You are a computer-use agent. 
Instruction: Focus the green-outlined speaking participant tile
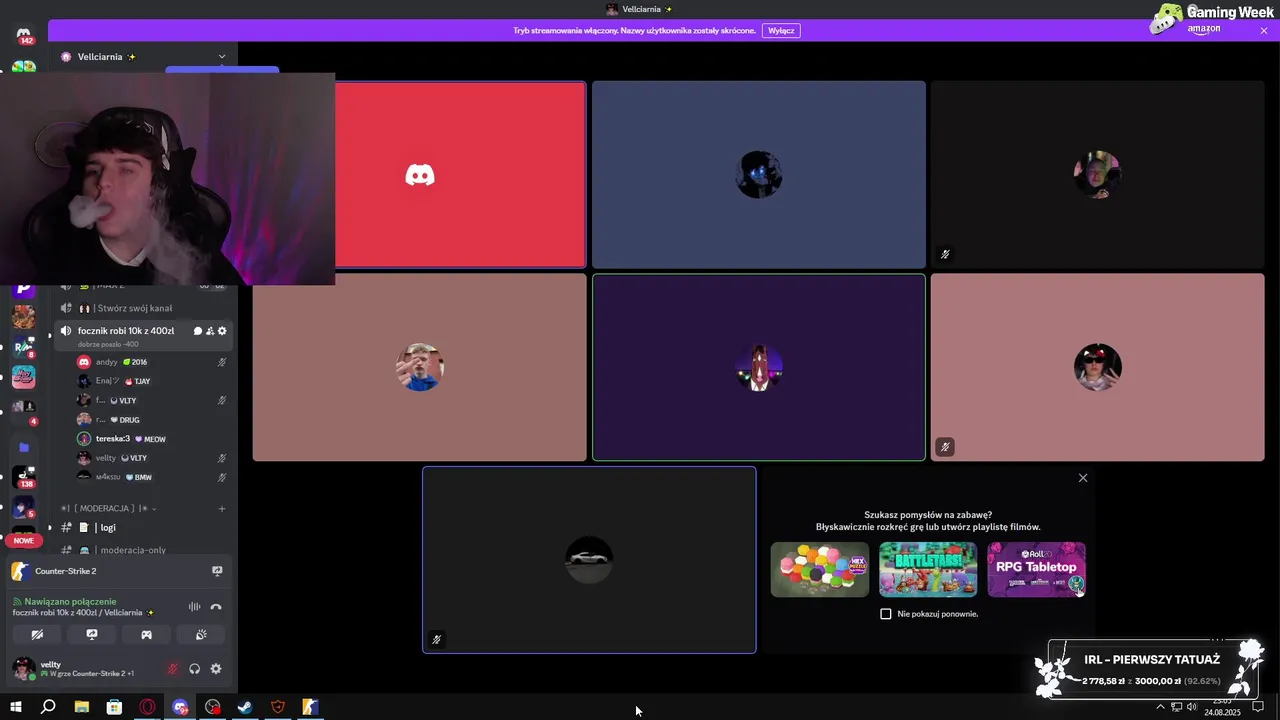759,367
